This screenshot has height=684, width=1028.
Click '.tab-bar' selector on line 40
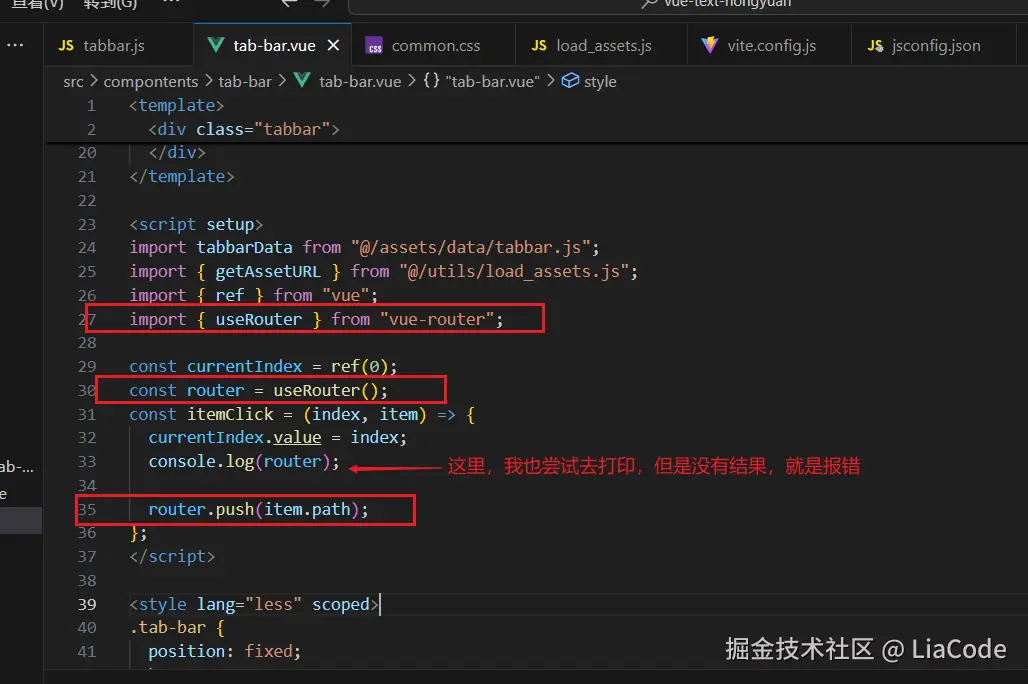coord(167,628)
